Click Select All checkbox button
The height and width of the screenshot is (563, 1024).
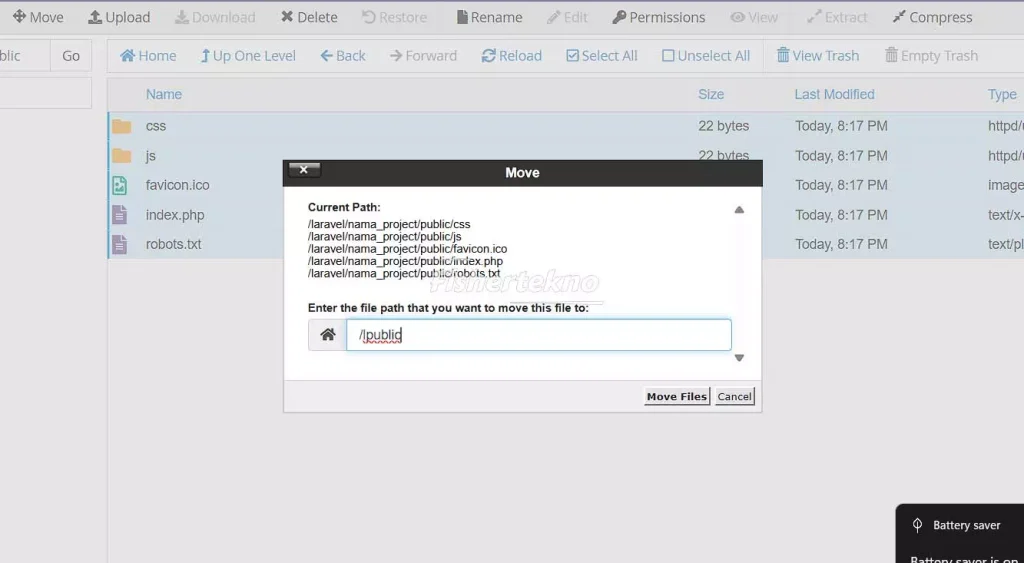click(x=601, y=56)
